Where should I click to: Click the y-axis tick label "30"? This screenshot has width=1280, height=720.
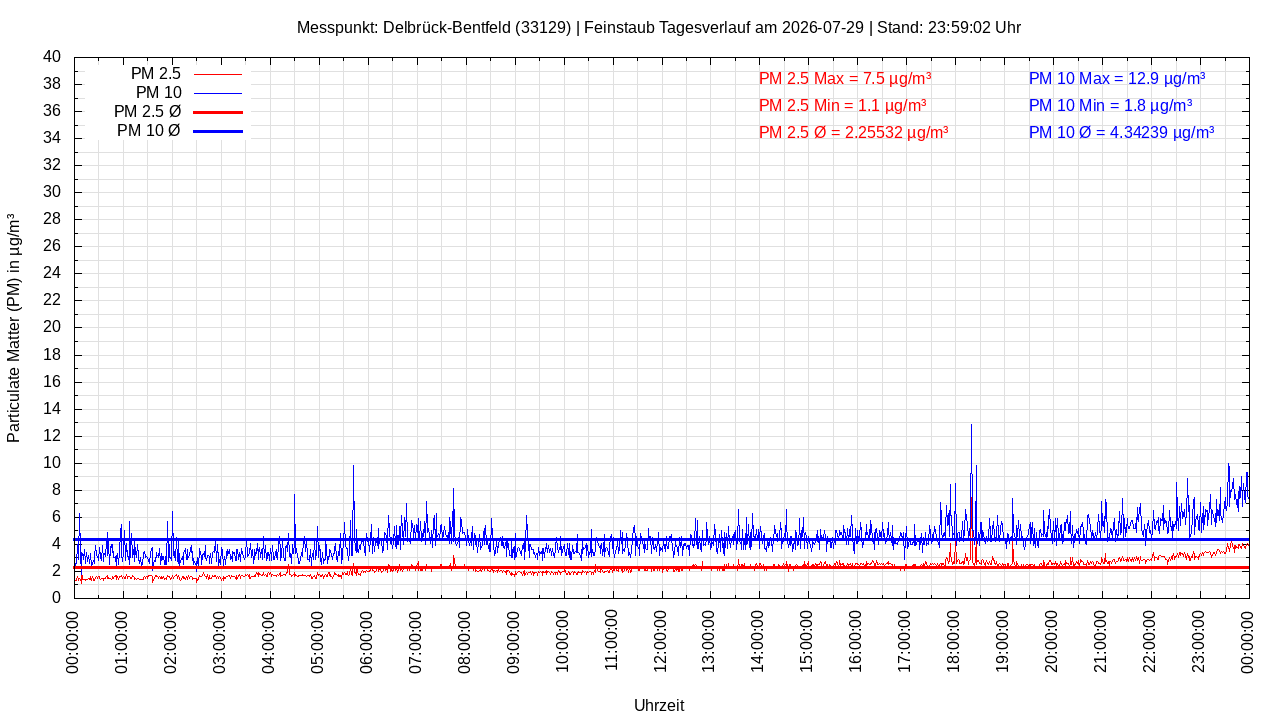(x=52, y=192)
